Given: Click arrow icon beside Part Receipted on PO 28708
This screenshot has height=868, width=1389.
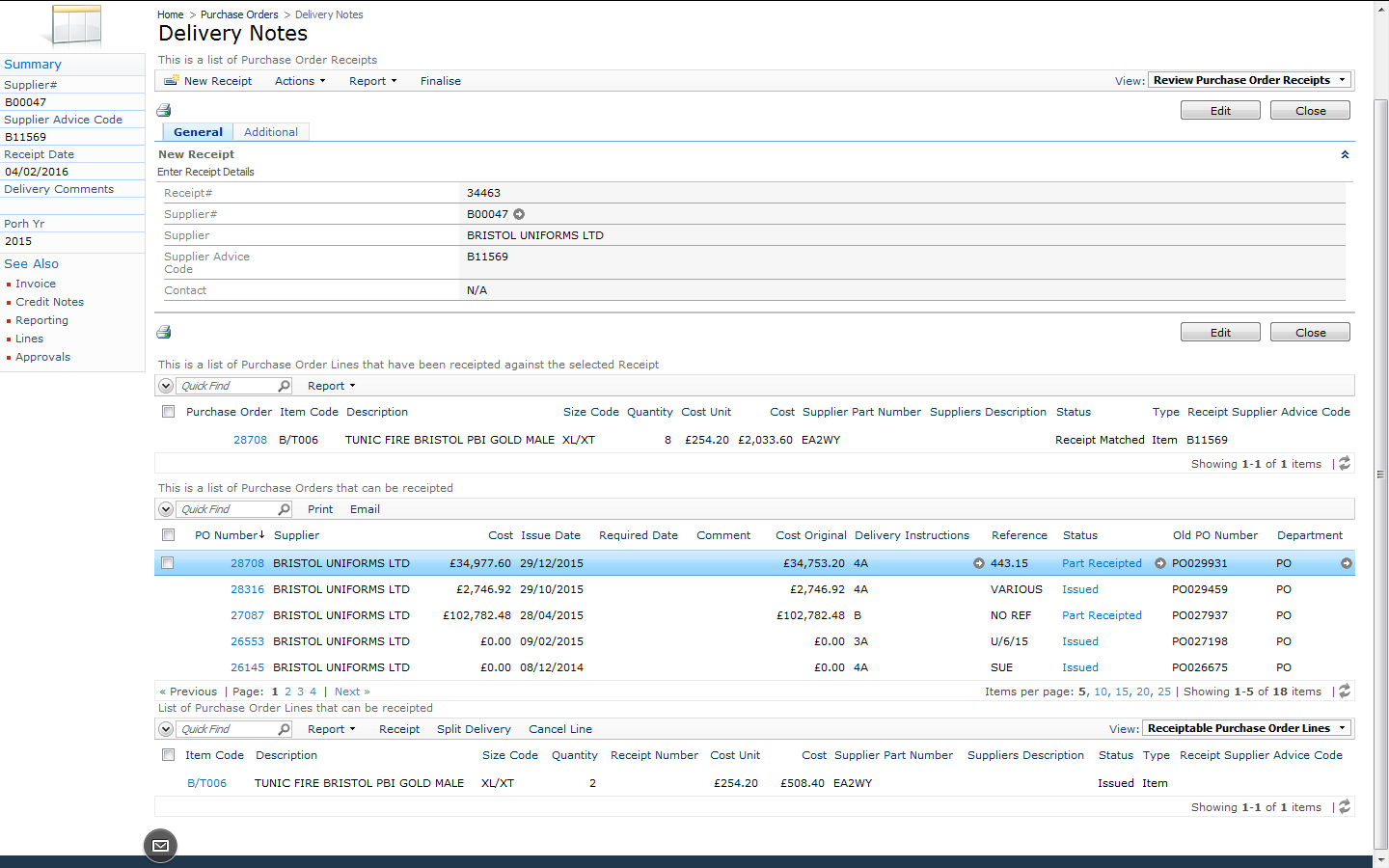Looking at the screenshot, I should (x=1160, y=563).
